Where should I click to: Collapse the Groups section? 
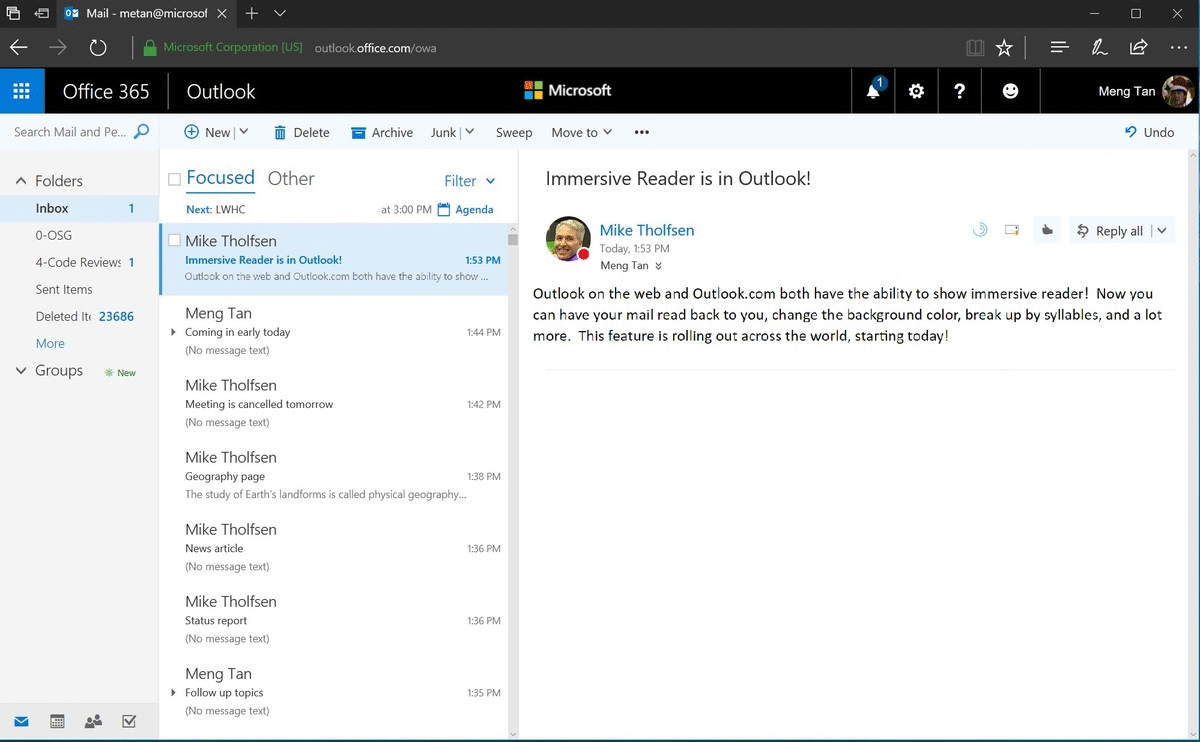point(19,370)
